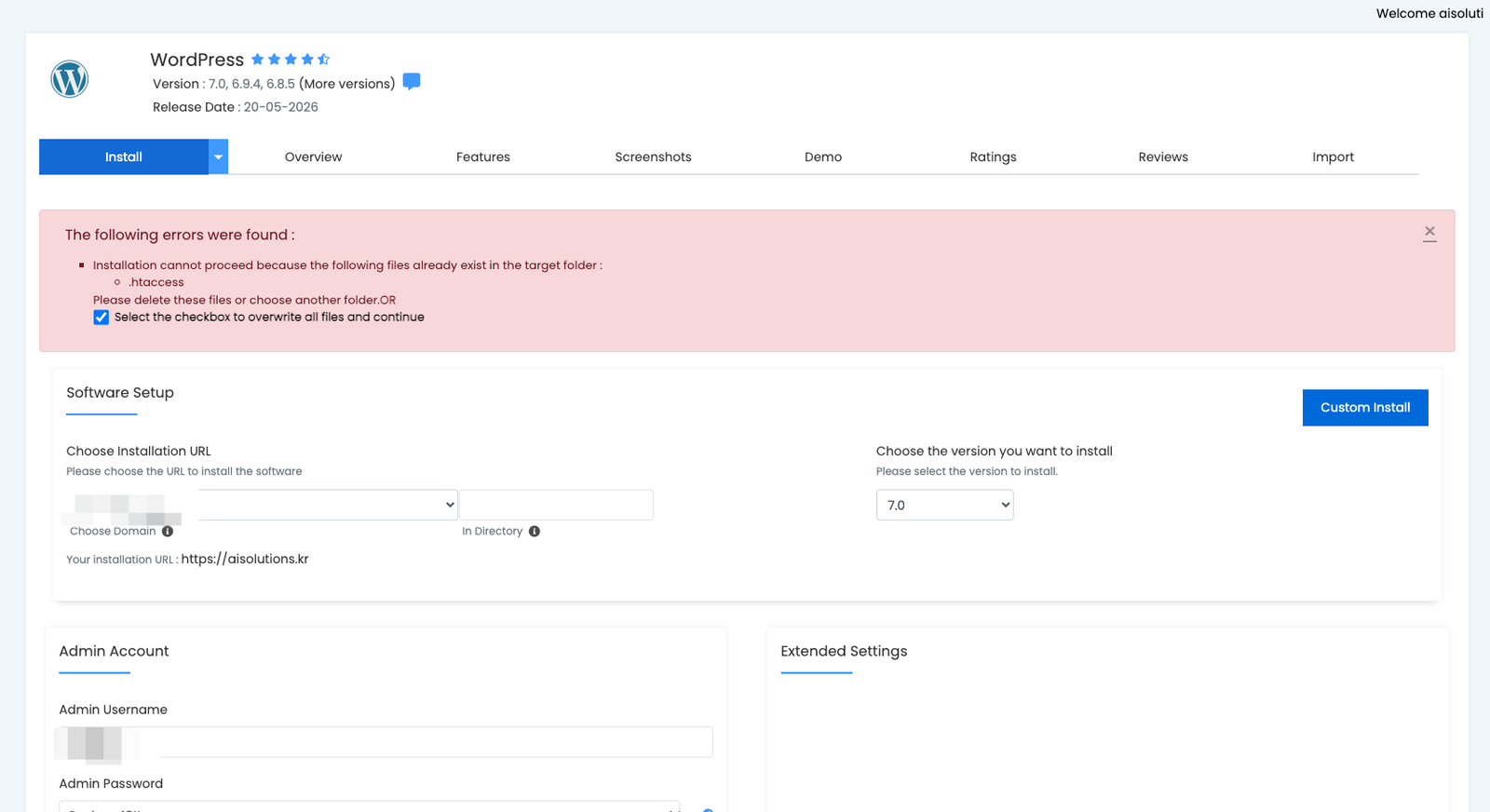Expand the Install button's dropdown arrow
Screen dimensions: 1490x812
point(218,157)
